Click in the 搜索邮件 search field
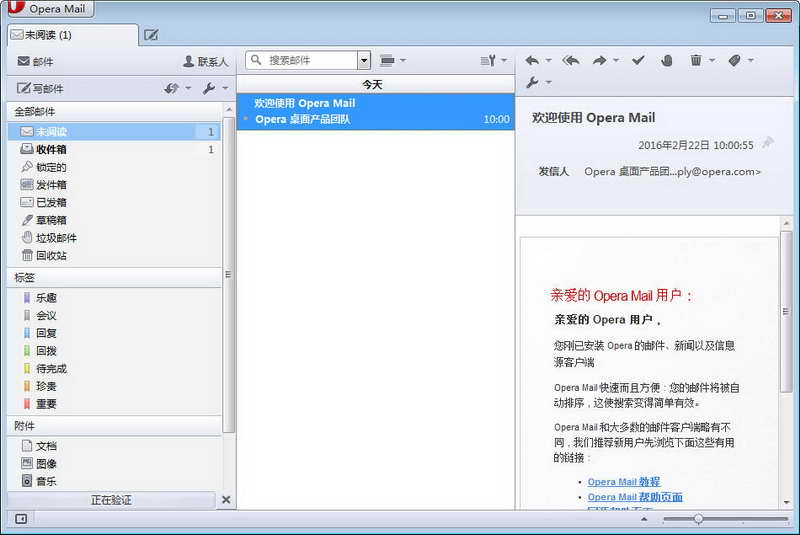 [x=301, y=60]
